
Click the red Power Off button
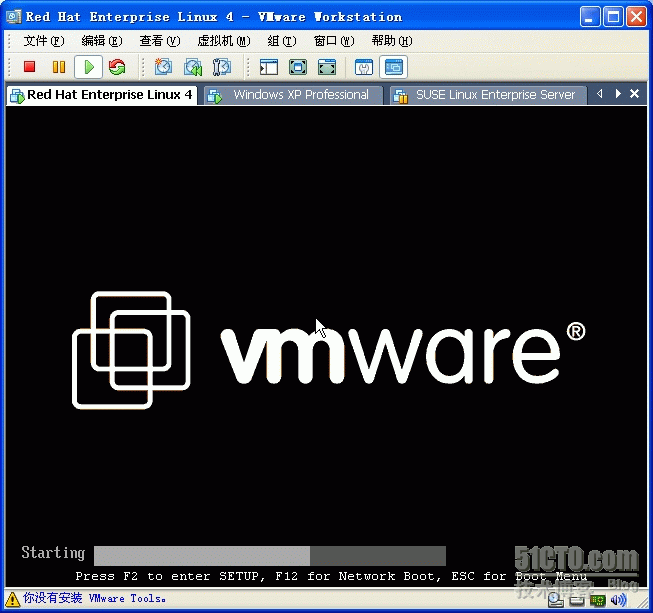pos(29,67)
